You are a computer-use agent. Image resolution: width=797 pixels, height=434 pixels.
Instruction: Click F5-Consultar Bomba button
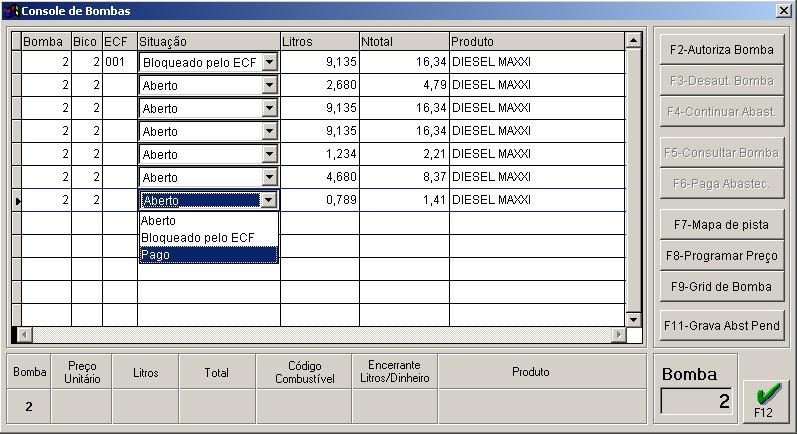coord(721,152)
